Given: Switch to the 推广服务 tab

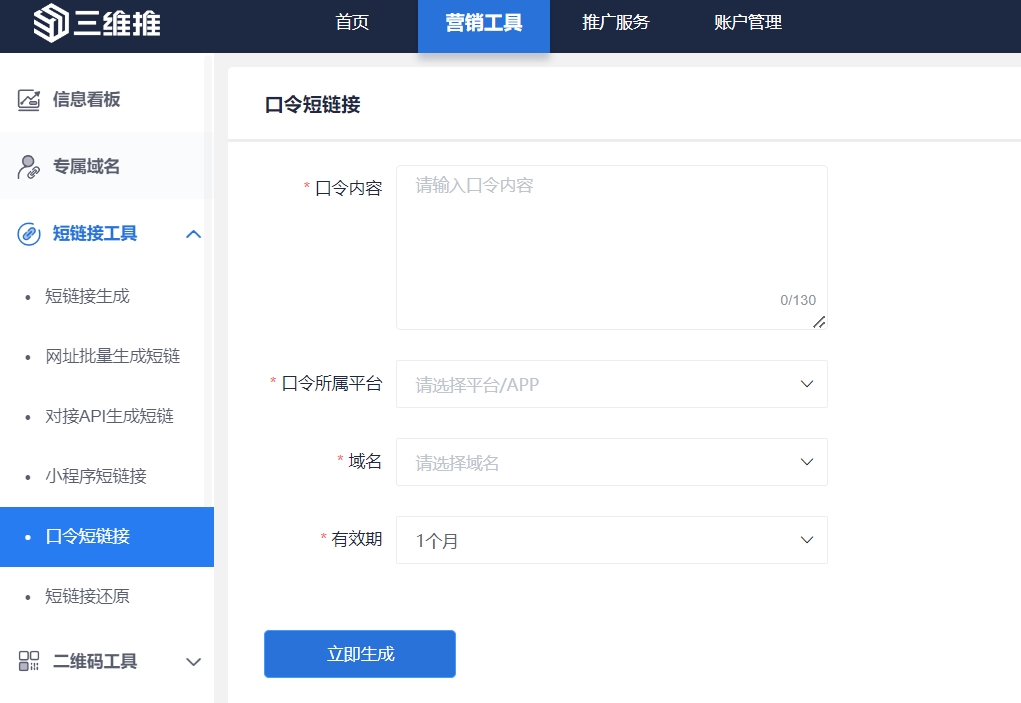Looking at the screenshot, I should point(616,23).
